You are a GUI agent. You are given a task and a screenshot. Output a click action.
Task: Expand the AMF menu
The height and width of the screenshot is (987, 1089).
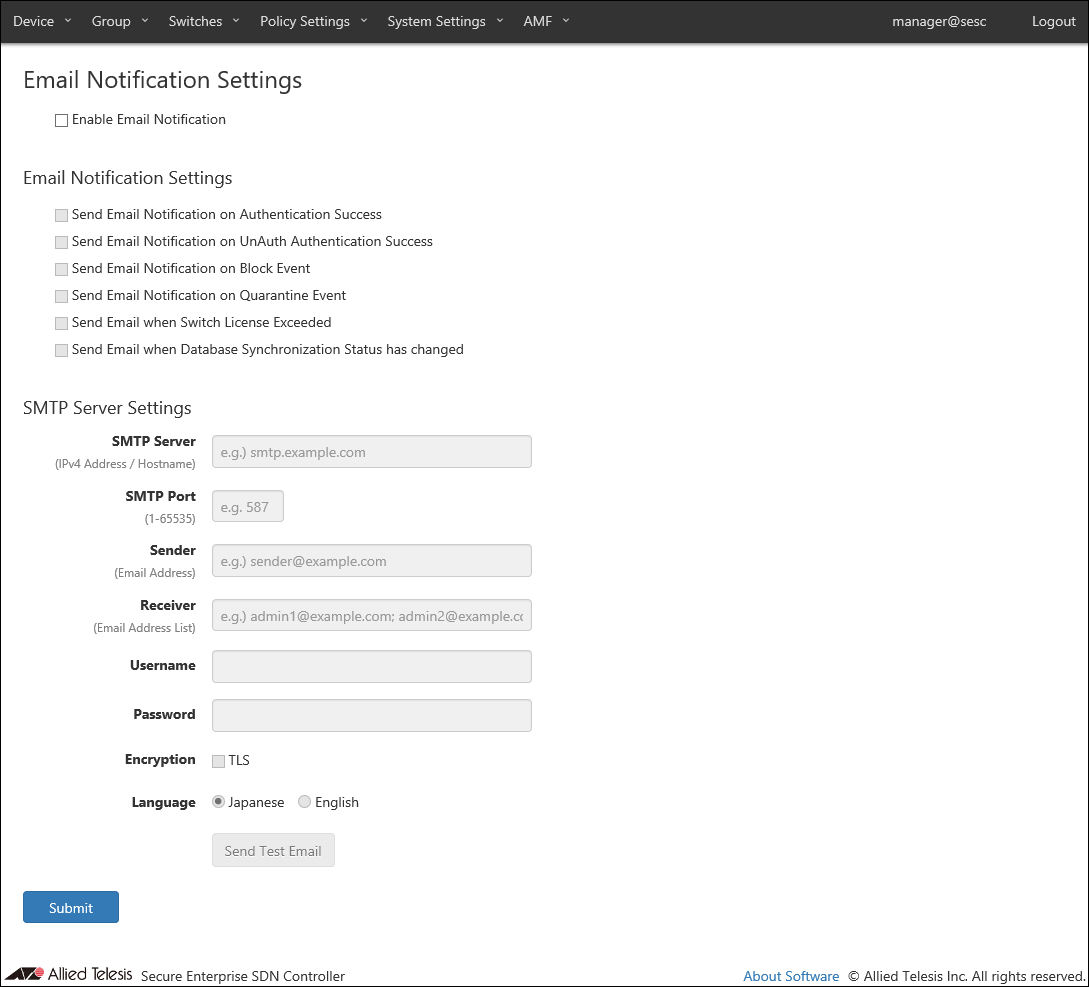coord(546,21)
